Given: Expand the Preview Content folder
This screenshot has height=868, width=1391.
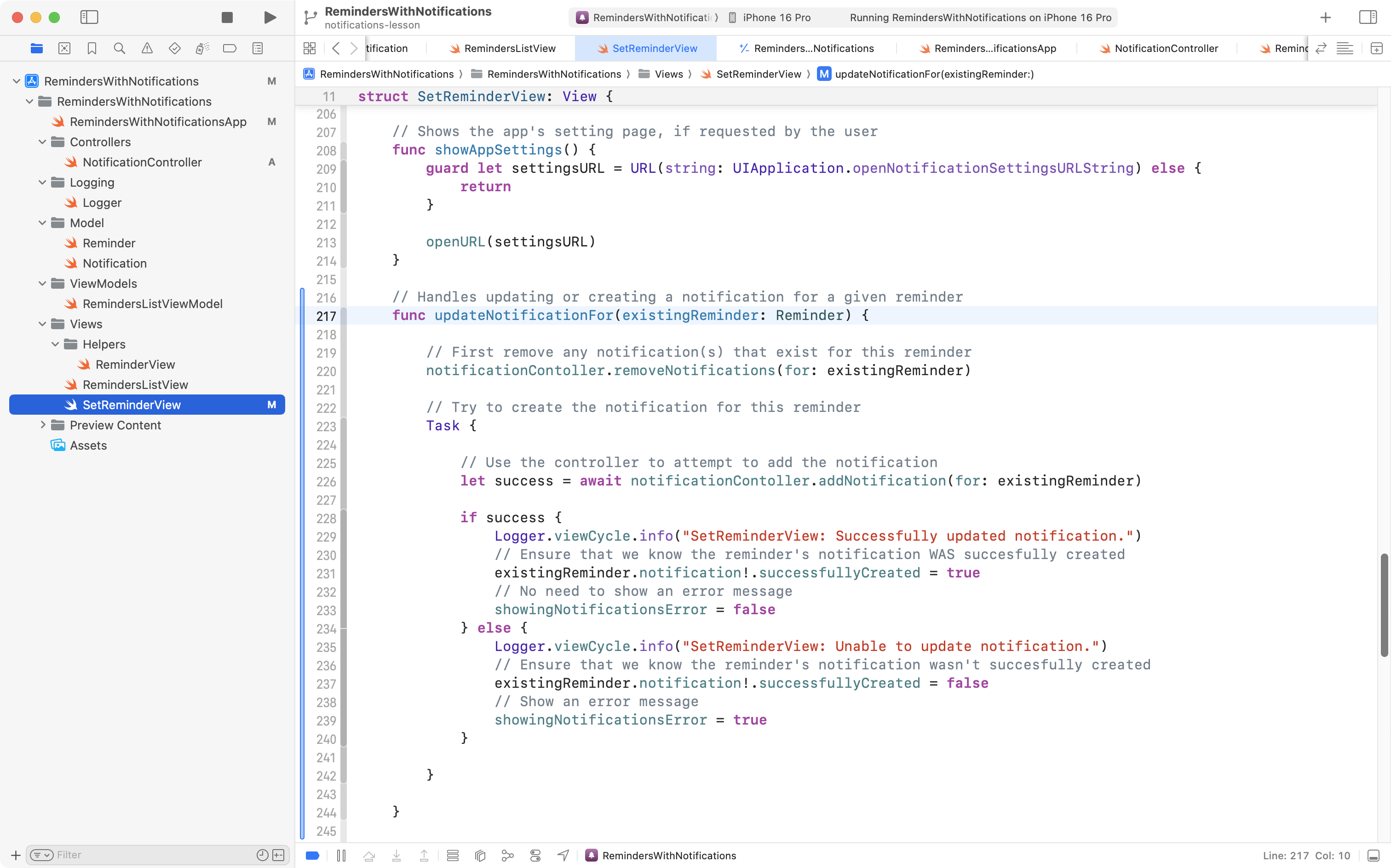Looking at the screenshot, I should [x=42, y=425].
